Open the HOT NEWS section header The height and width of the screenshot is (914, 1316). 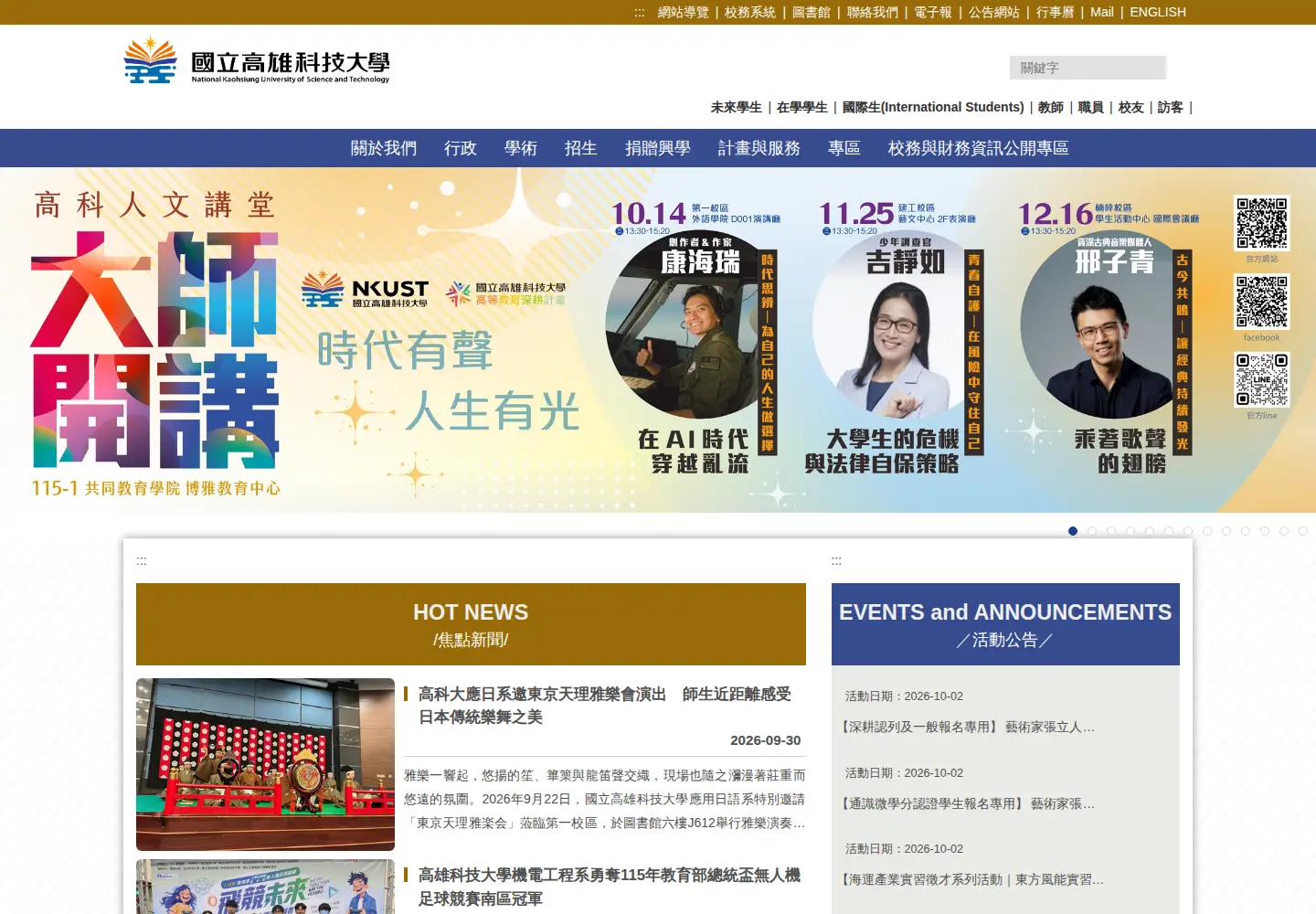[x=471, y=624]
